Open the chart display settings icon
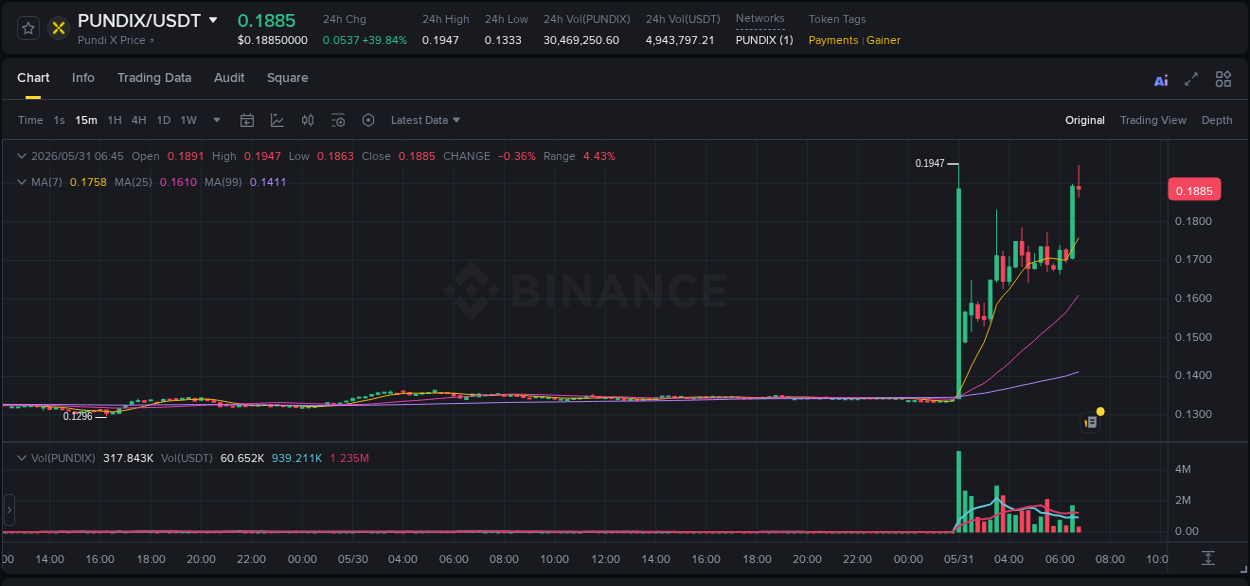The height and width of the screenshot is (586, 1250). (x=338, y=120)
